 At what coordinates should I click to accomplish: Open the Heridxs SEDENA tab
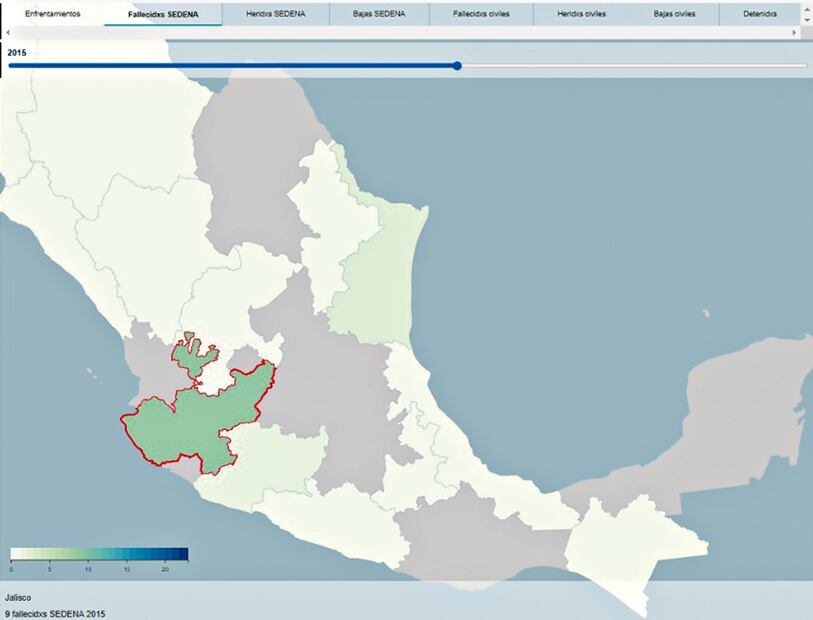(x=275, y=14)
